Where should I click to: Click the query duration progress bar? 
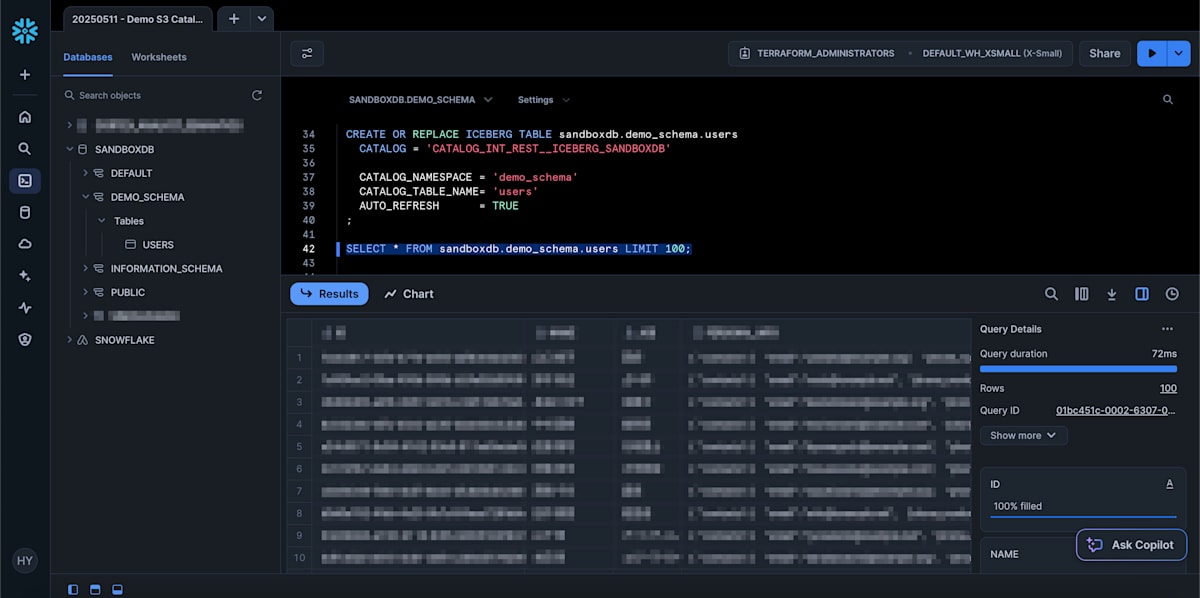coord(1078,369)
